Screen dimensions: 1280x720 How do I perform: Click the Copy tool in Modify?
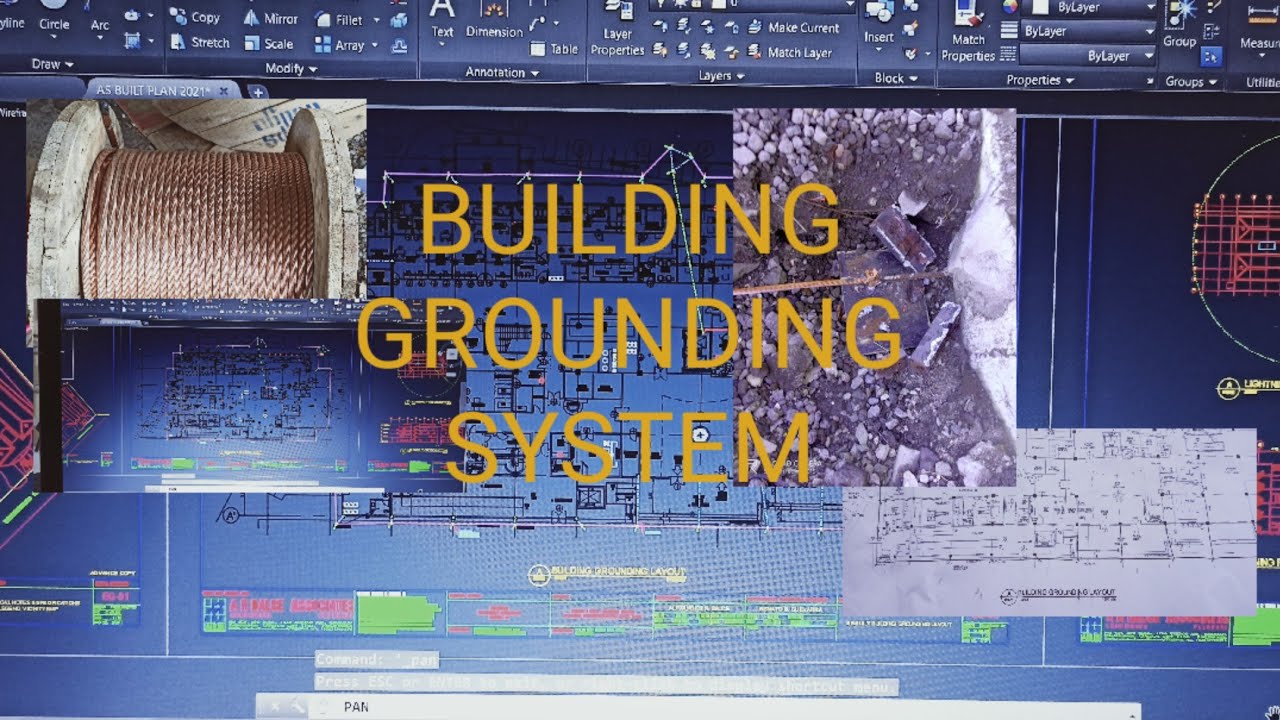[195, 16]
